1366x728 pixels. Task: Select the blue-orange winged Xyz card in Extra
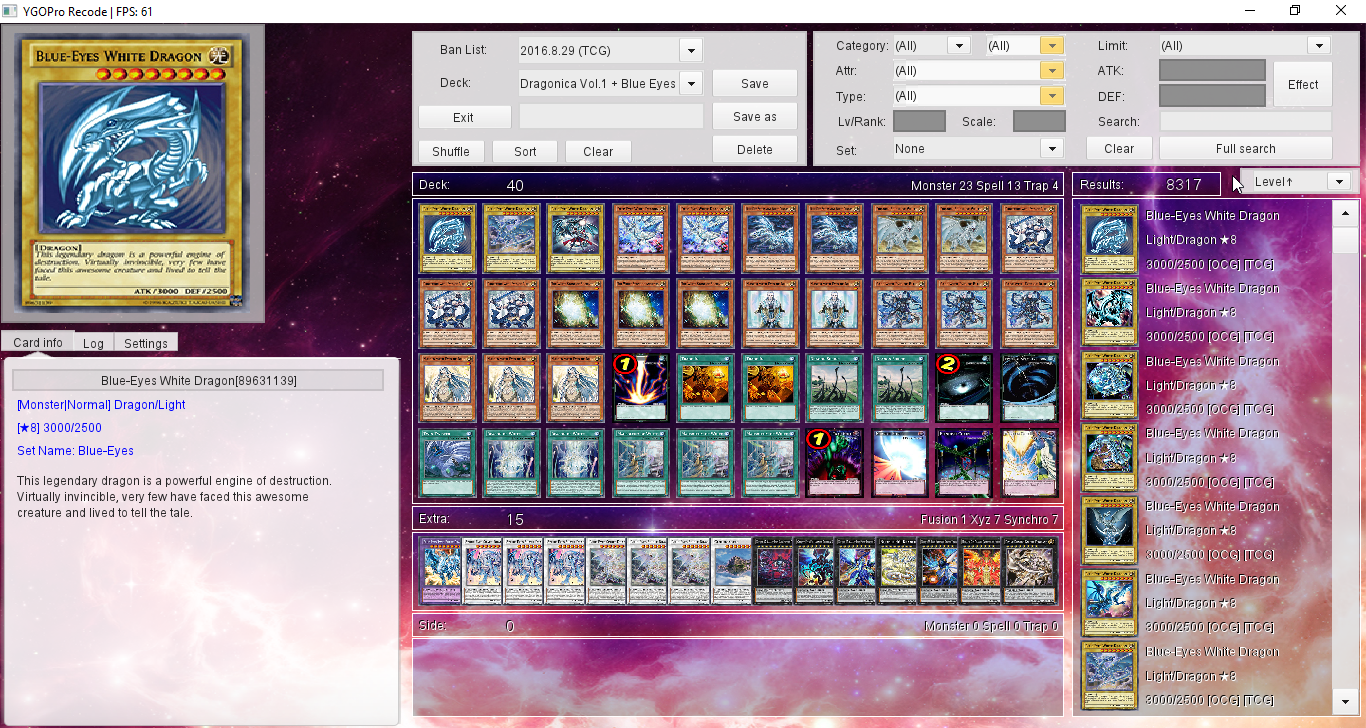[940, 571]
